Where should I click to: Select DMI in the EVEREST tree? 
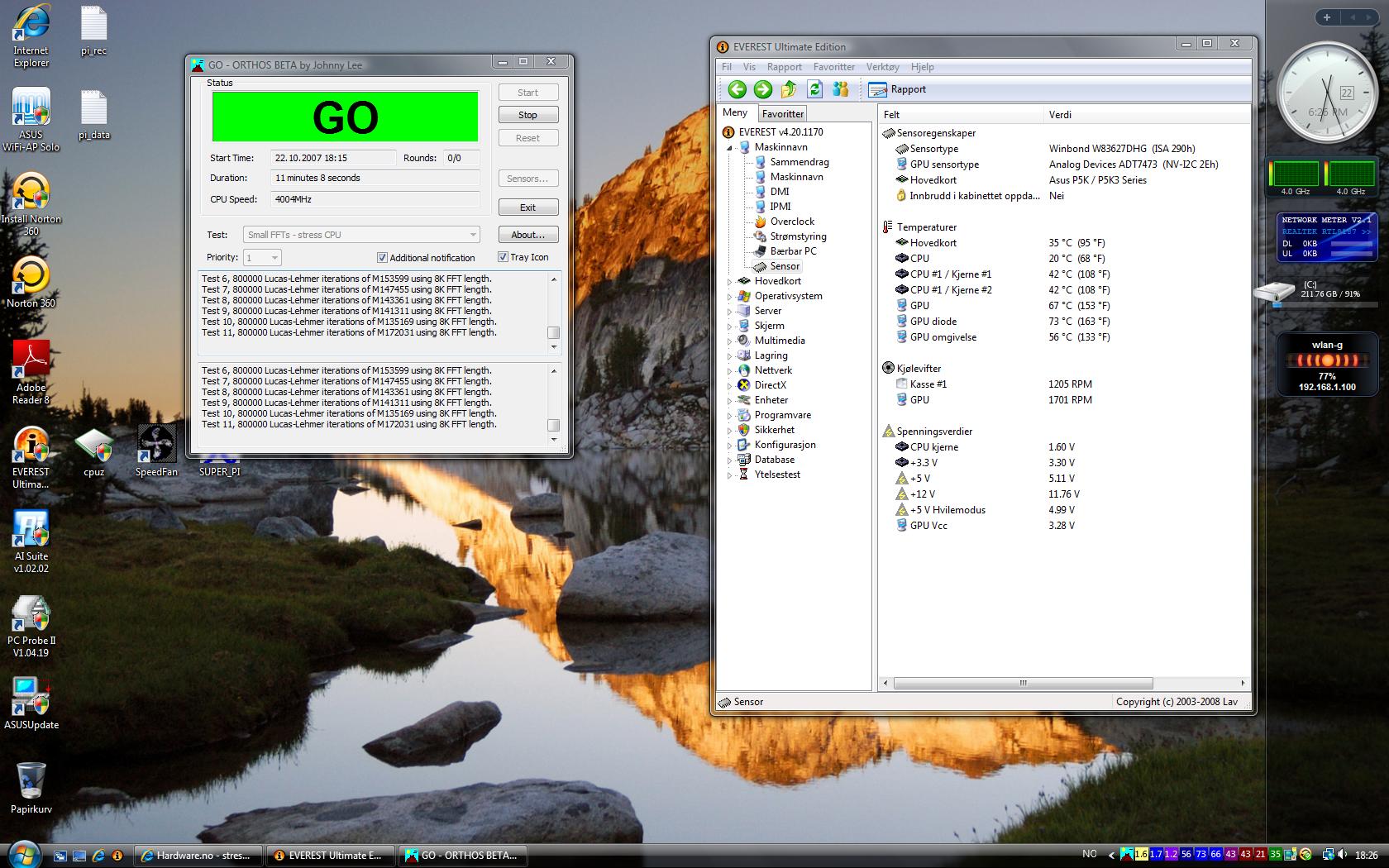tap(780, 192)
